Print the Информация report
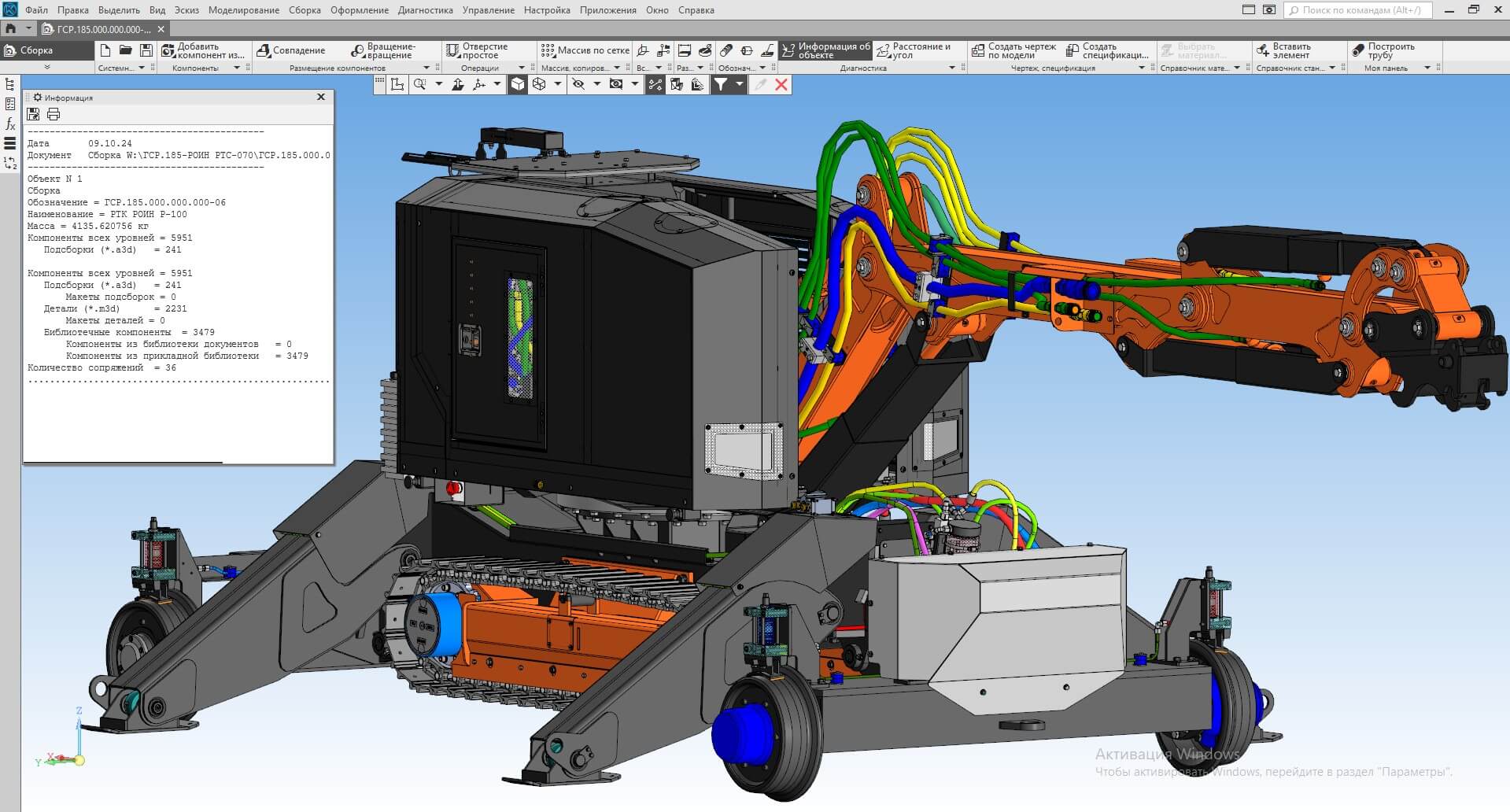1510x812 pixels. tap(54, 115)
